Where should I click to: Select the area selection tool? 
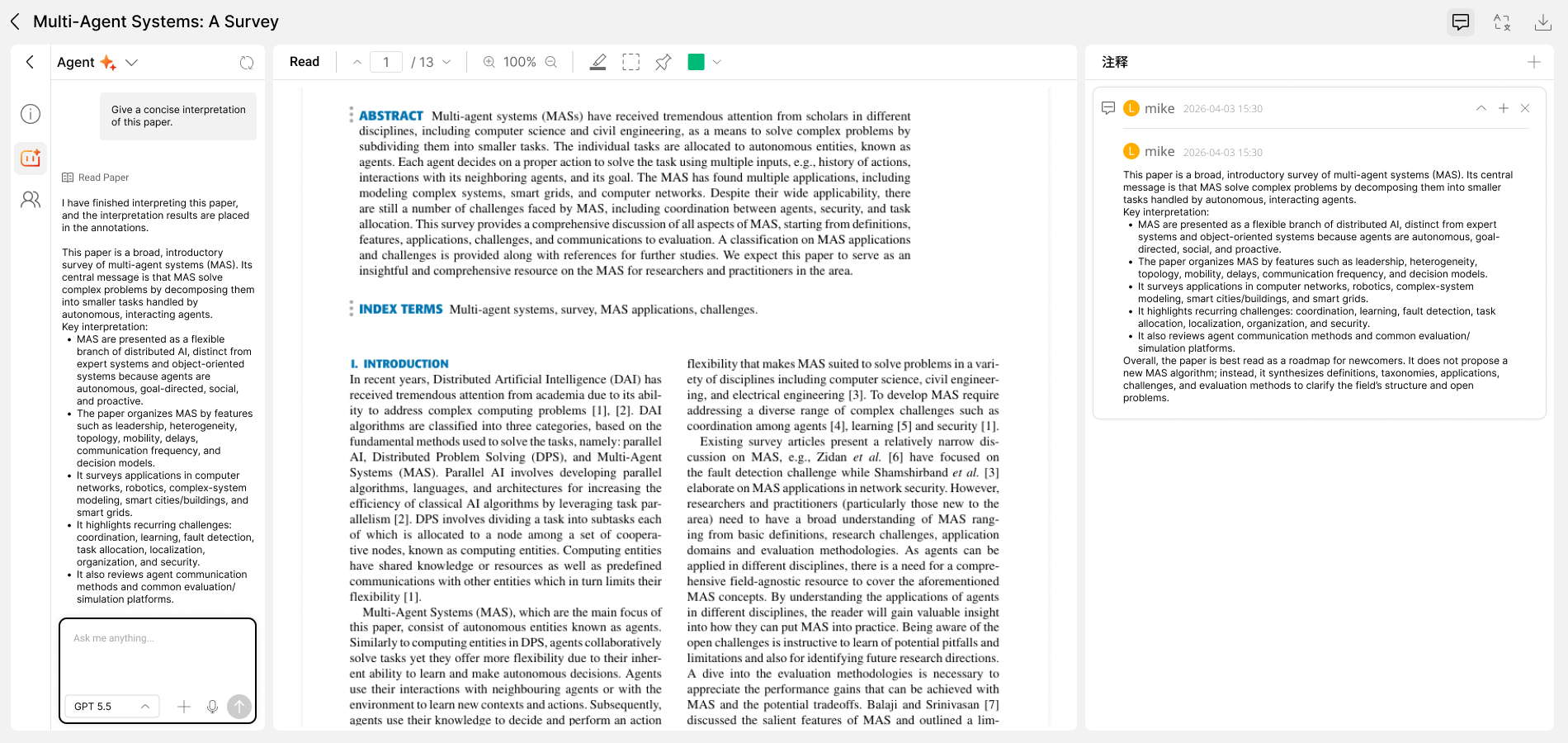pos(631,62)
